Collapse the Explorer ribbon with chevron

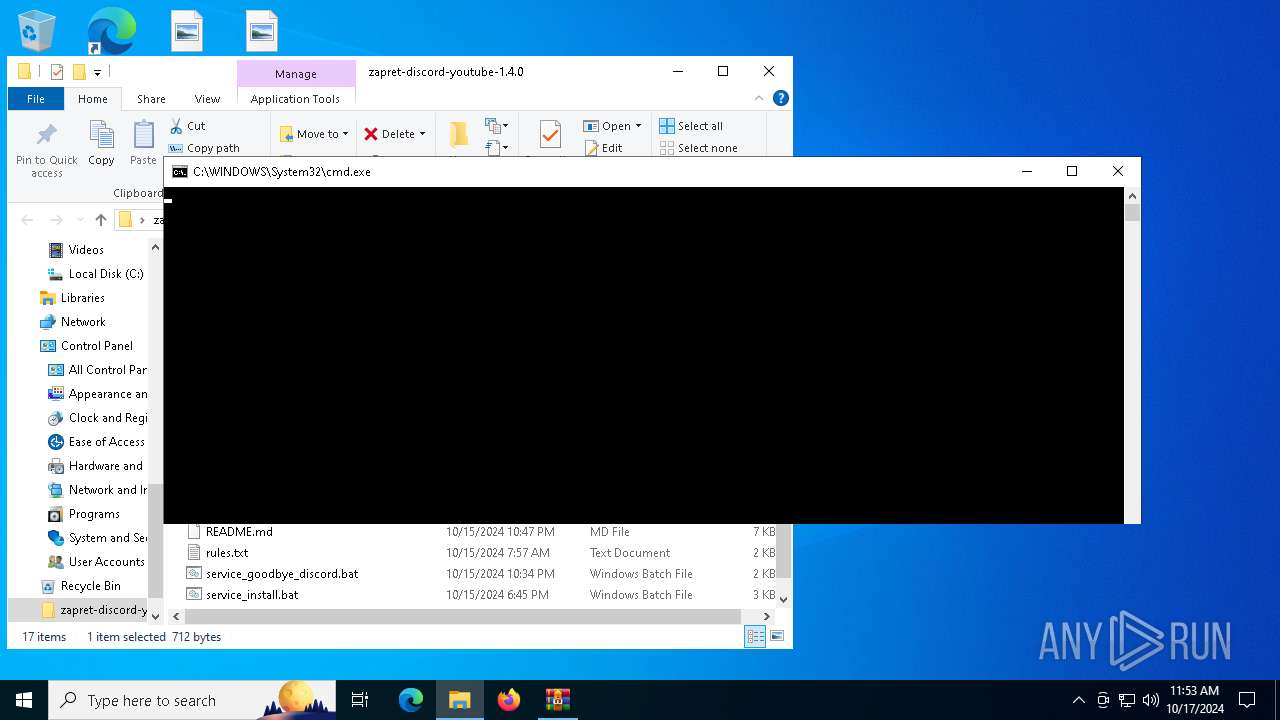[759, 98]
